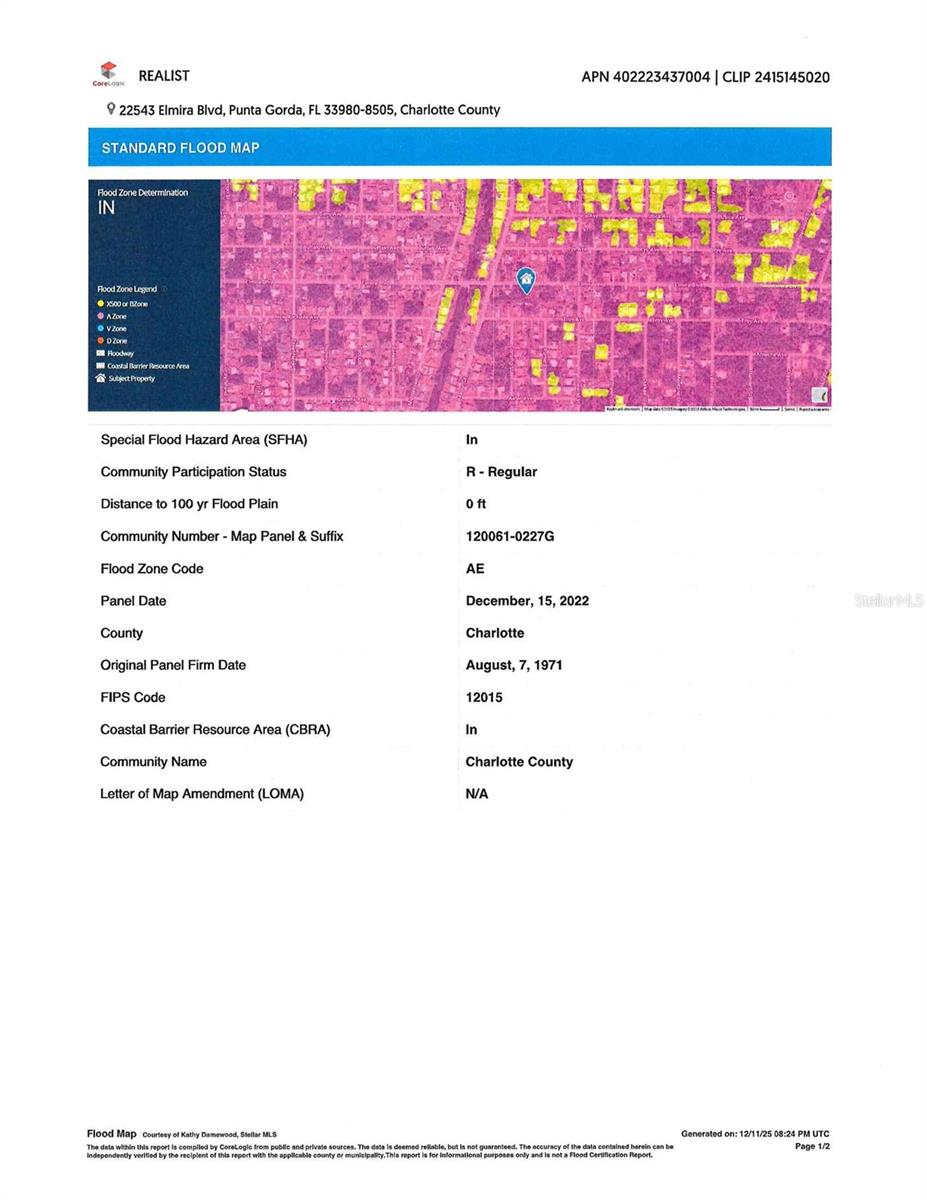Click the CoreLogic logo icon
This screenshot has height=1200, width=927.
click(108, 72)
